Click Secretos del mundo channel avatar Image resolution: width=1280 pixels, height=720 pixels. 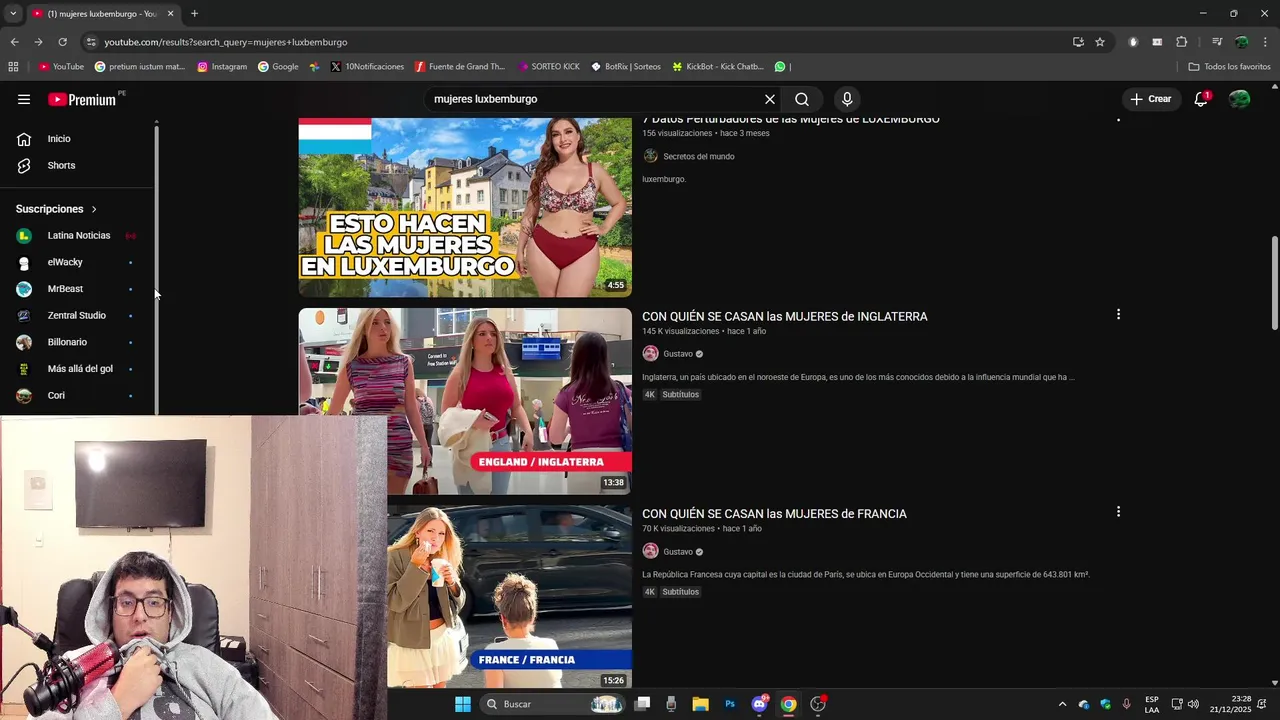[x=650, y=156]
